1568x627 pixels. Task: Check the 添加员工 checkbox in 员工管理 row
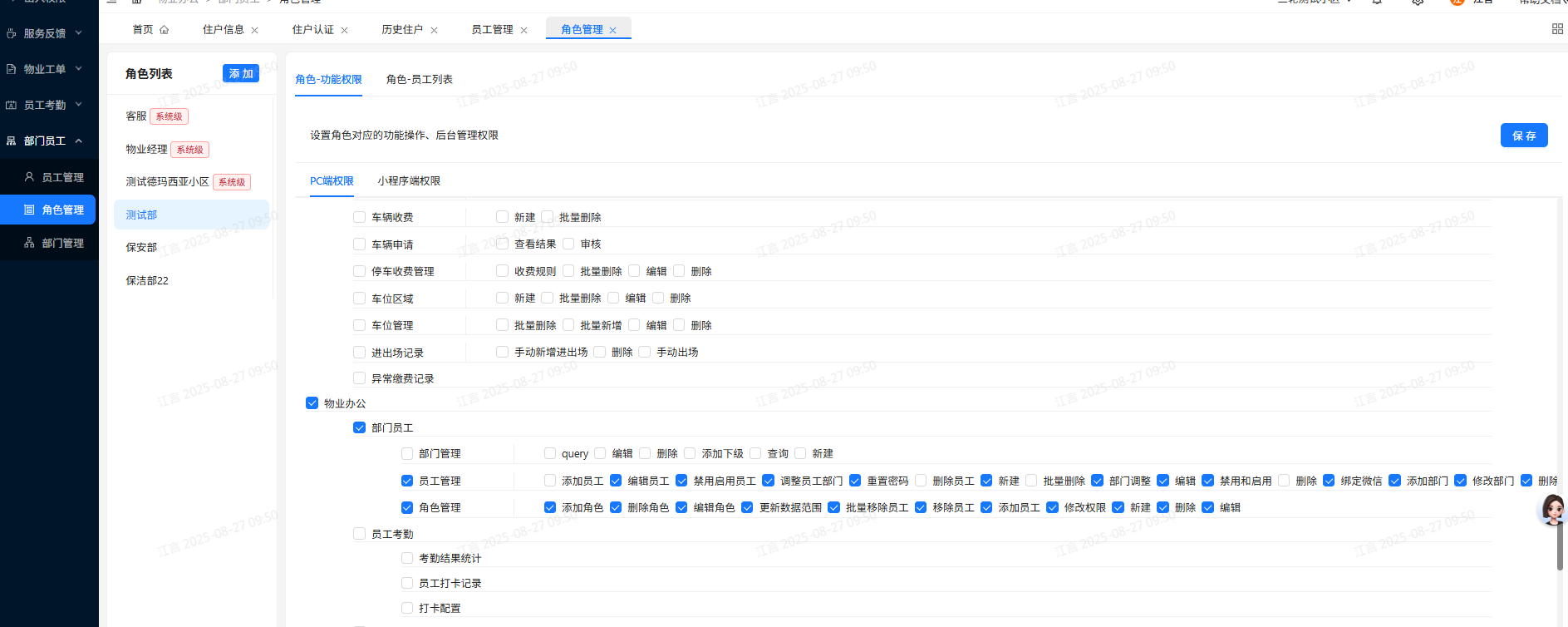point(550,481)
